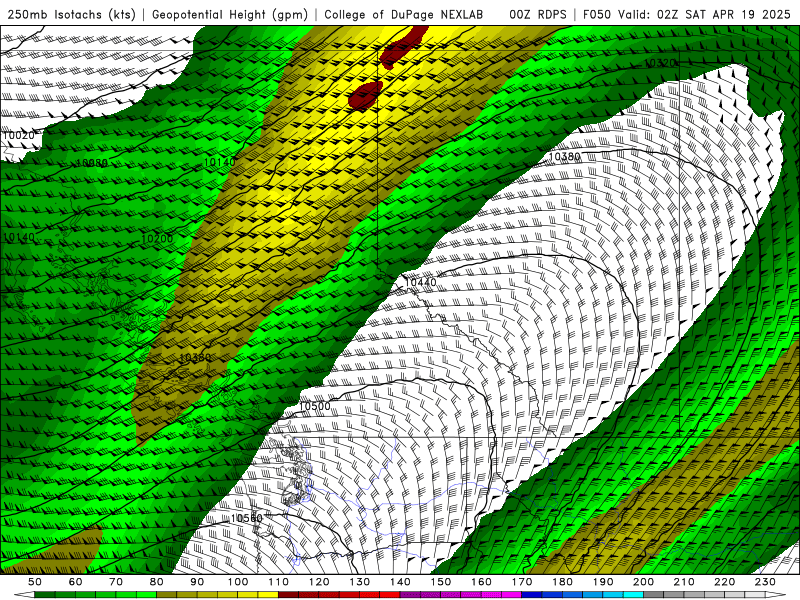Click the 10380 contour label on olive jet streak
This screenshot has width=800, height=600.
[x=195, y=358]
